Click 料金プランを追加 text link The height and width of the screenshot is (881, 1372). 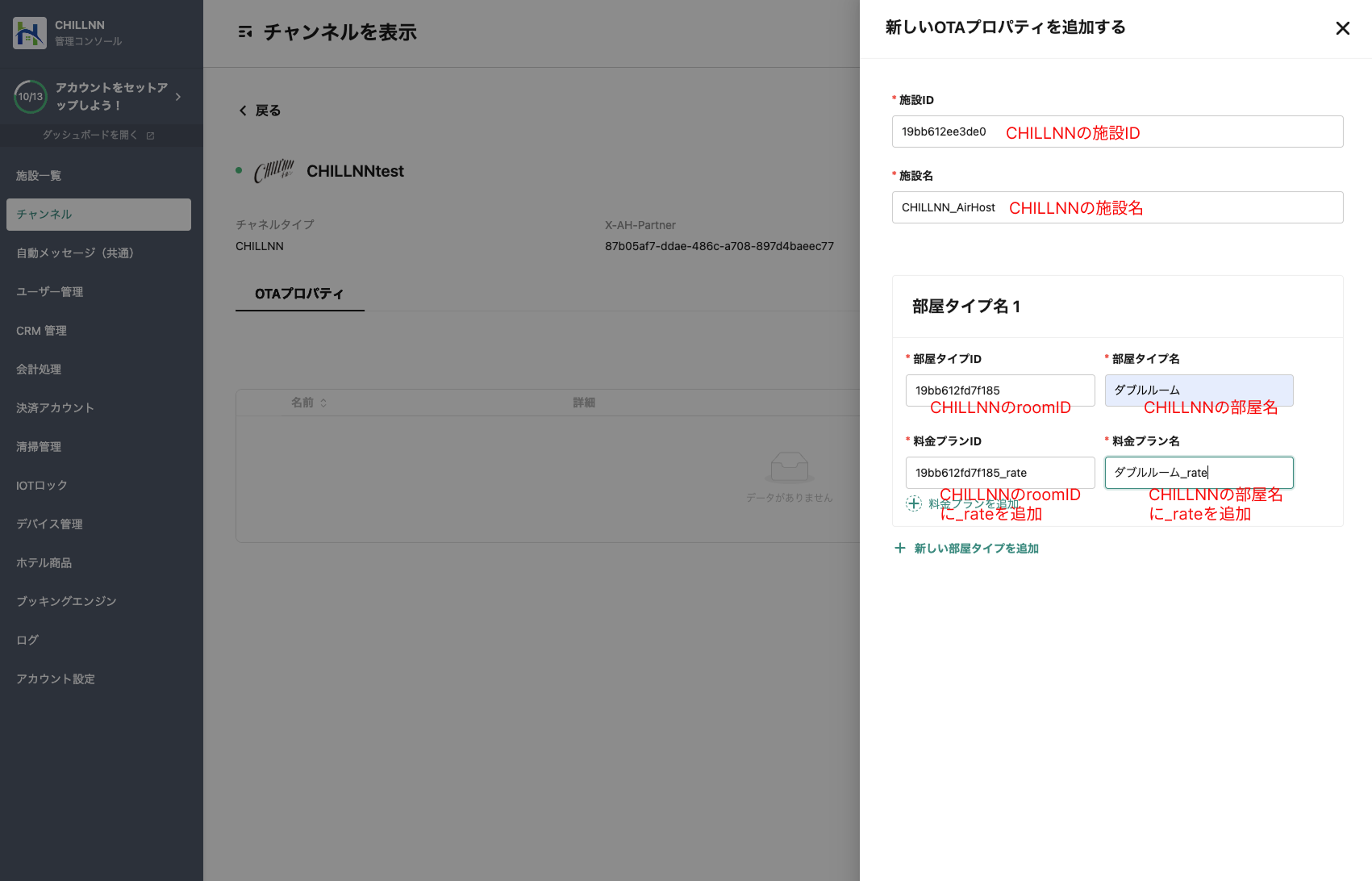974,504
